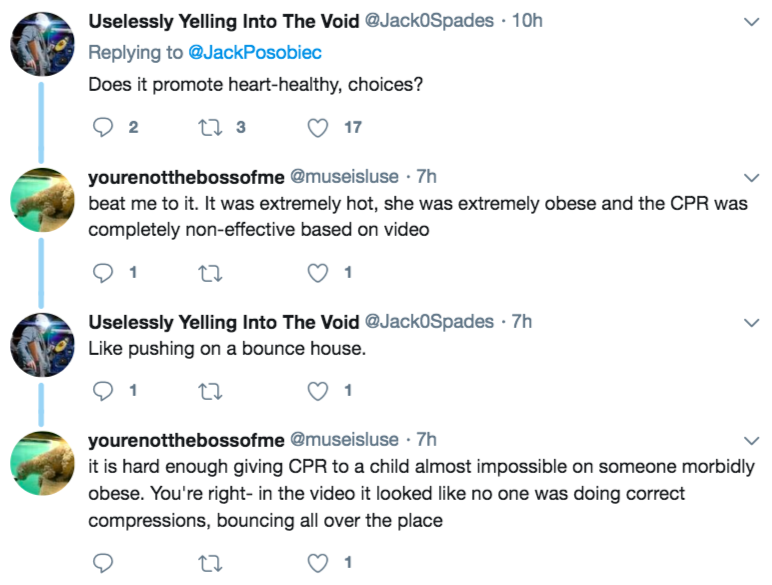The height and width of the screenshot is (585, 772).
Task: Like the 'beat me to it' tweet
Action: [318, 272]
